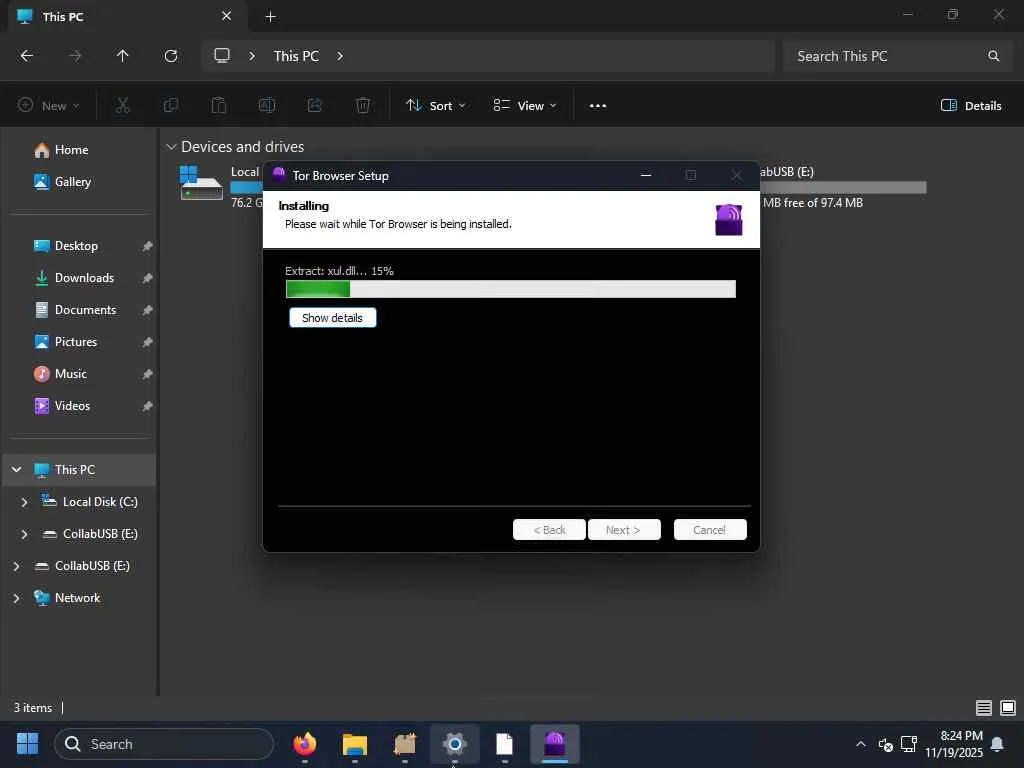This screenshot has height=768, width=1024.
Task: Click the pin icon next to Downloads
Action: (x=148, y=278)
